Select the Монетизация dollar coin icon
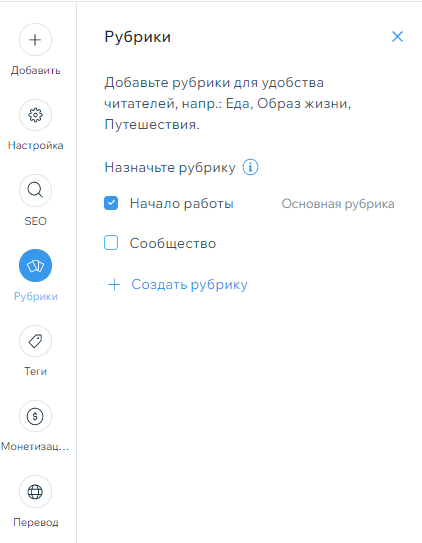 click(x=35, y=416)
